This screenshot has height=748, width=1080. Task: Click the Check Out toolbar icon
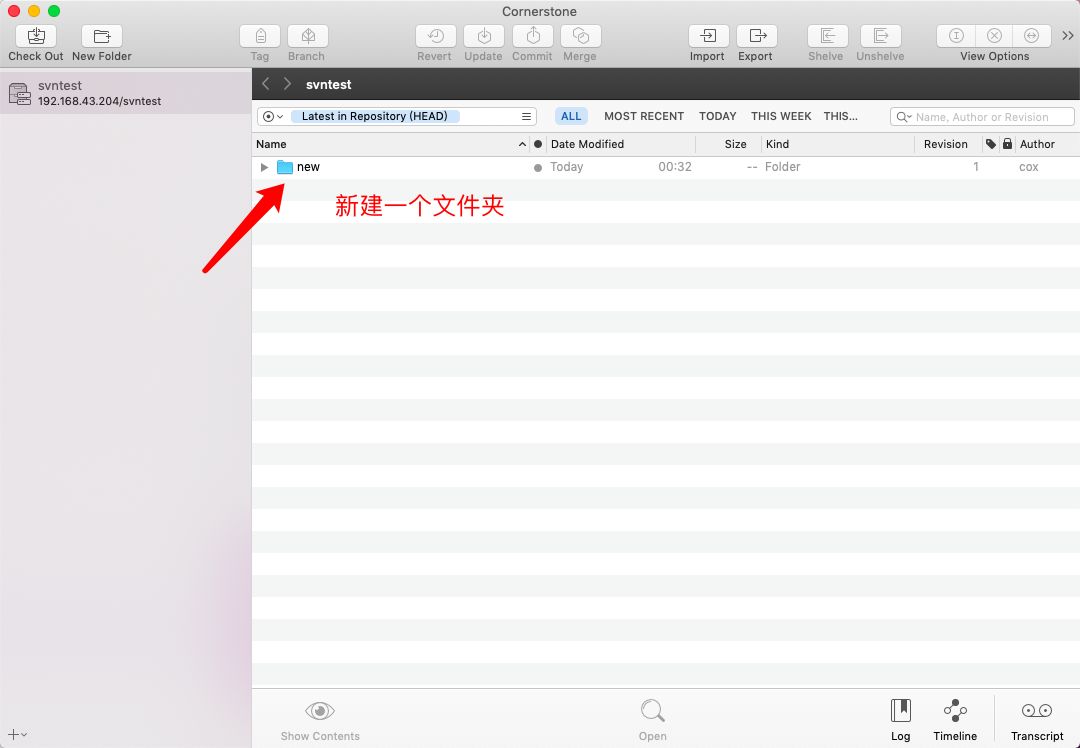[36, 36]
